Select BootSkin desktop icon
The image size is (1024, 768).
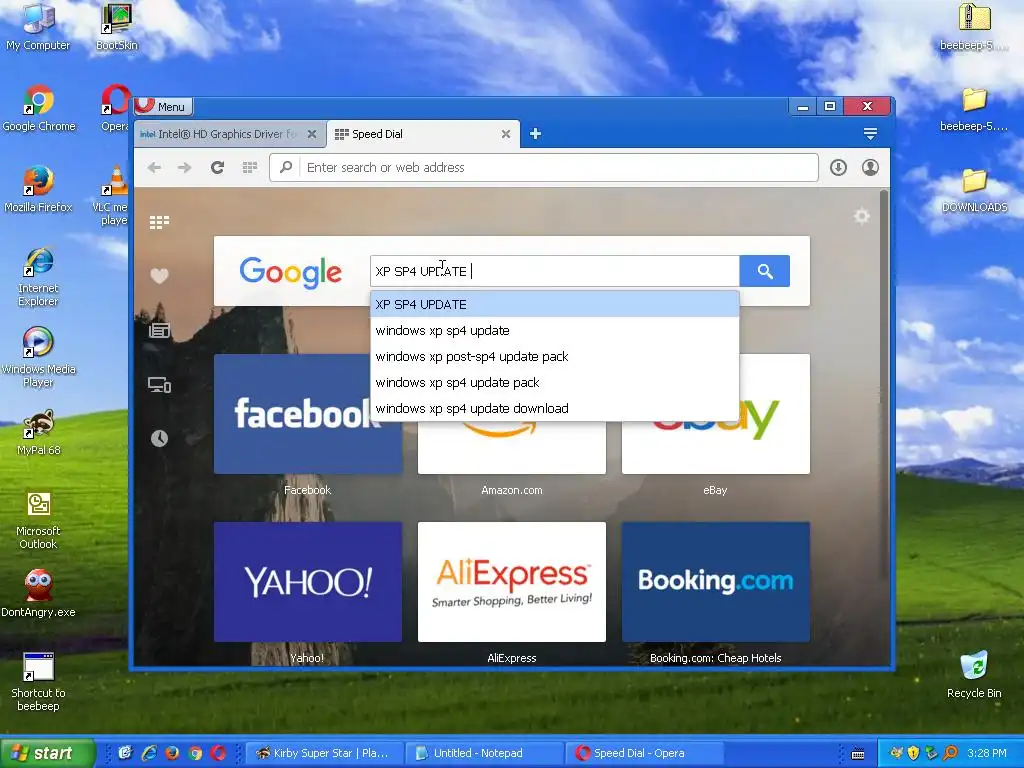coord(117,28)
